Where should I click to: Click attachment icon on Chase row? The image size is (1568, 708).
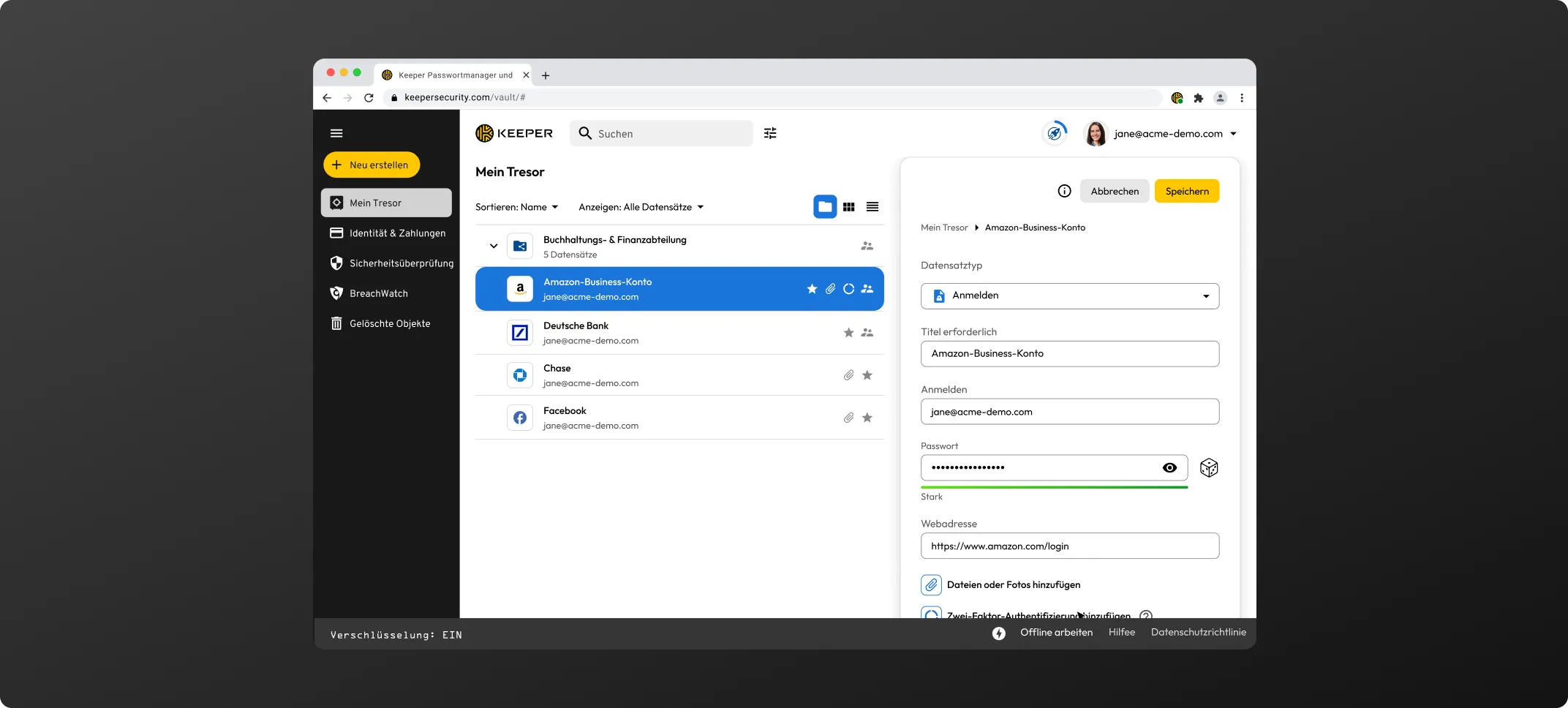[x=848, y=375]
